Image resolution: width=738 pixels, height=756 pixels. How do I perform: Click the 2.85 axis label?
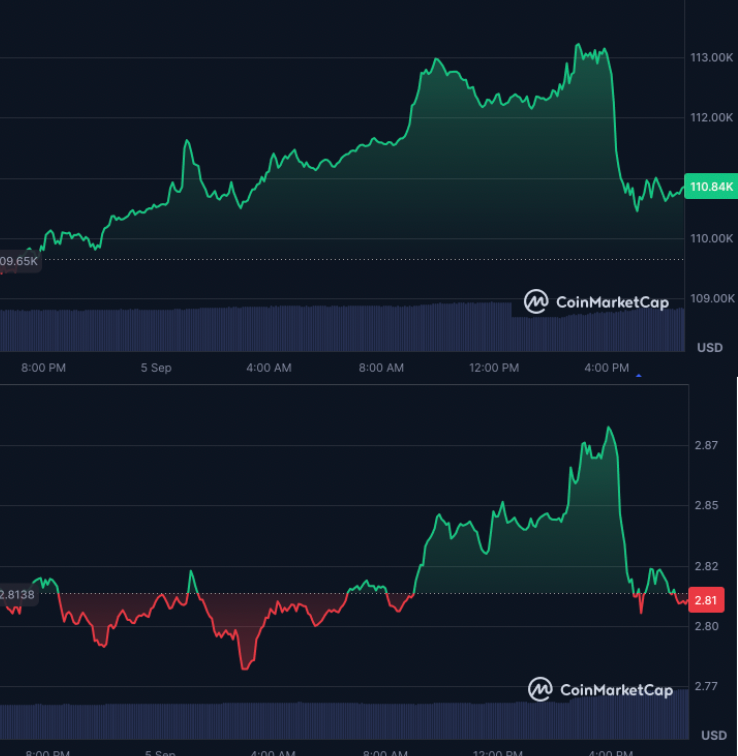point(706,505)
